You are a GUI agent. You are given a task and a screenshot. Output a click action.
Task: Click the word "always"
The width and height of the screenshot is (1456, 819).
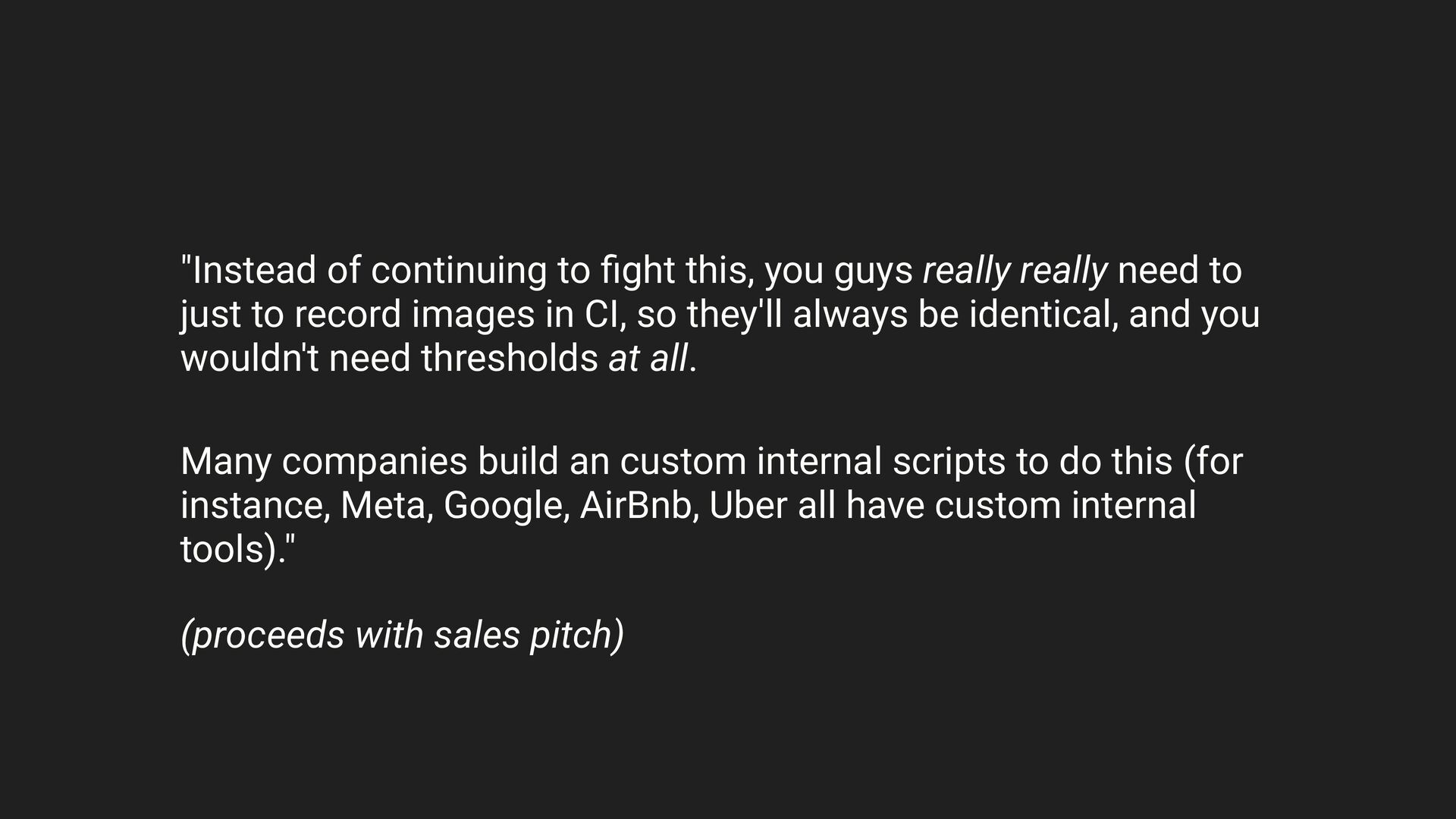849,315
